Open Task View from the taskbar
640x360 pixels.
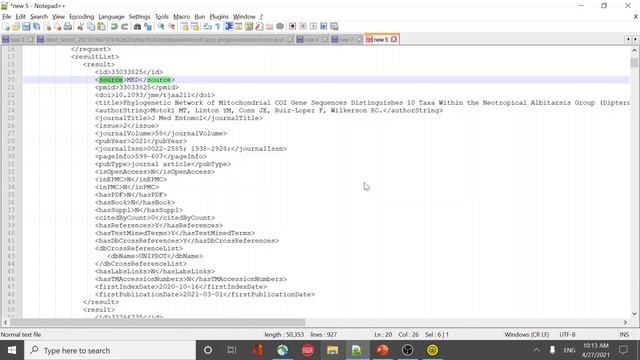coord(232,350)
